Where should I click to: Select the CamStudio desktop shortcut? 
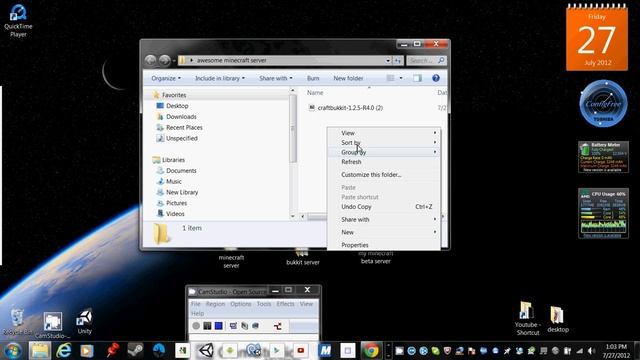point(53,325)
